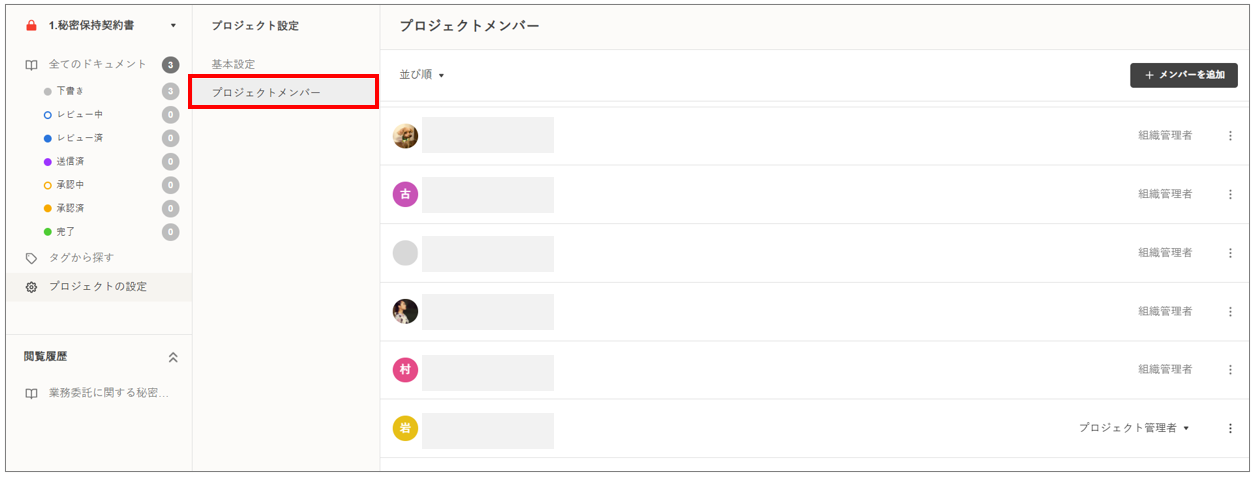Expand the 1.秘密保持契約書 project dropdown
This screenshot has width=1256, height=478.
click(173, 25)
